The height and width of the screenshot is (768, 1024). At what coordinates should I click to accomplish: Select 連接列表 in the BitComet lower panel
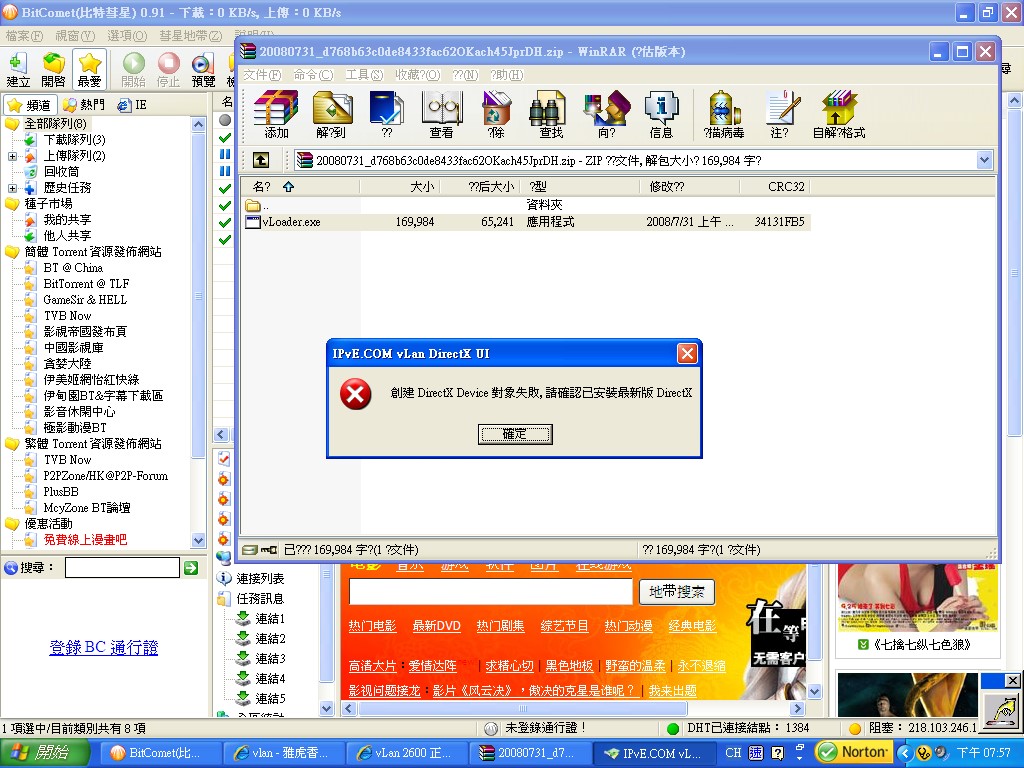point(260,579)
